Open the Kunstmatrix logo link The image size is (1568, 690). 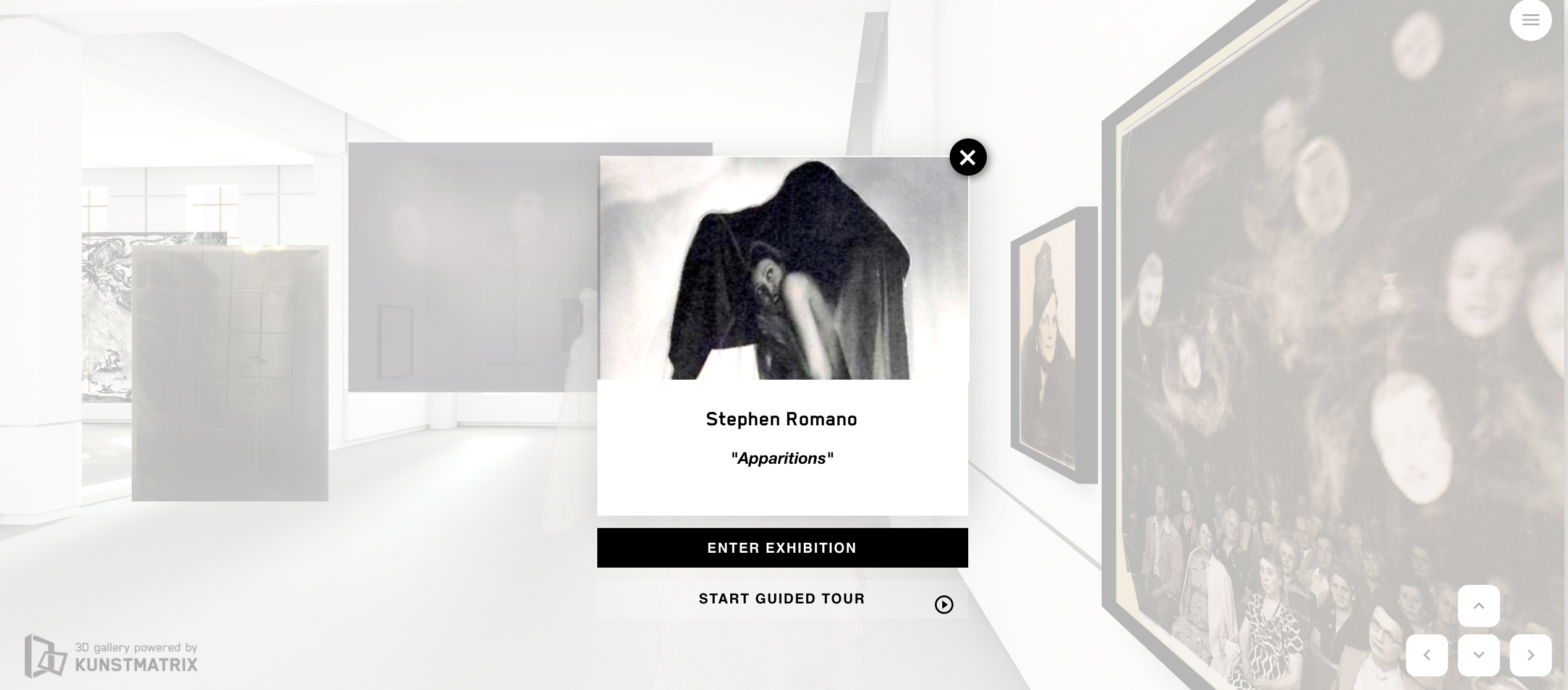(111, 656)
